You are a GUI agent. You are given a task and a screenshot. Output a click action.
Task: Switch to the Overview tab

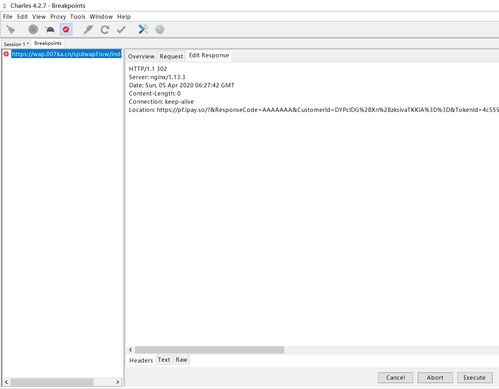tap(141, 56)
